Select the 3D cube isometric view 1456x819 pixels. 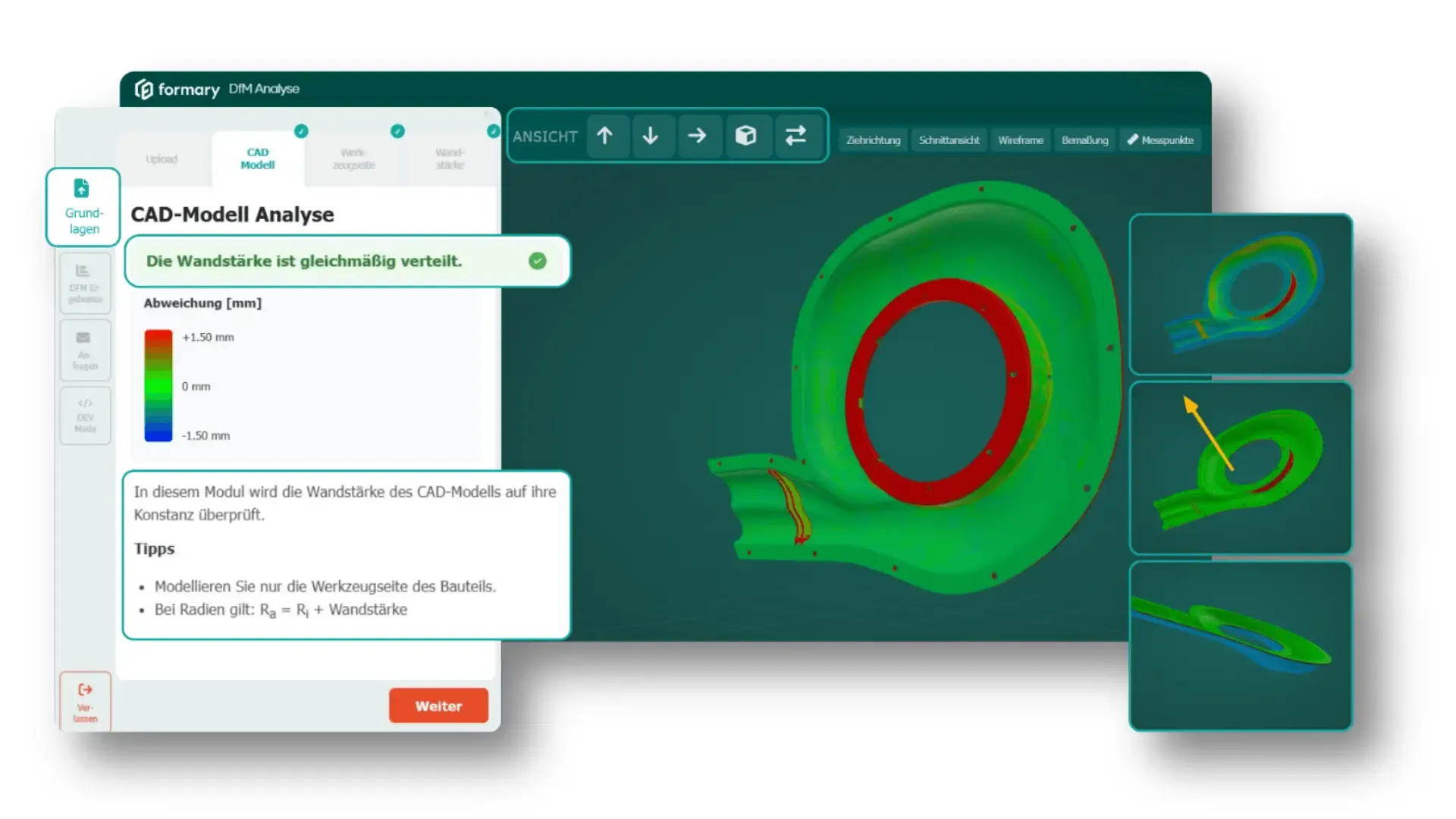745,136
